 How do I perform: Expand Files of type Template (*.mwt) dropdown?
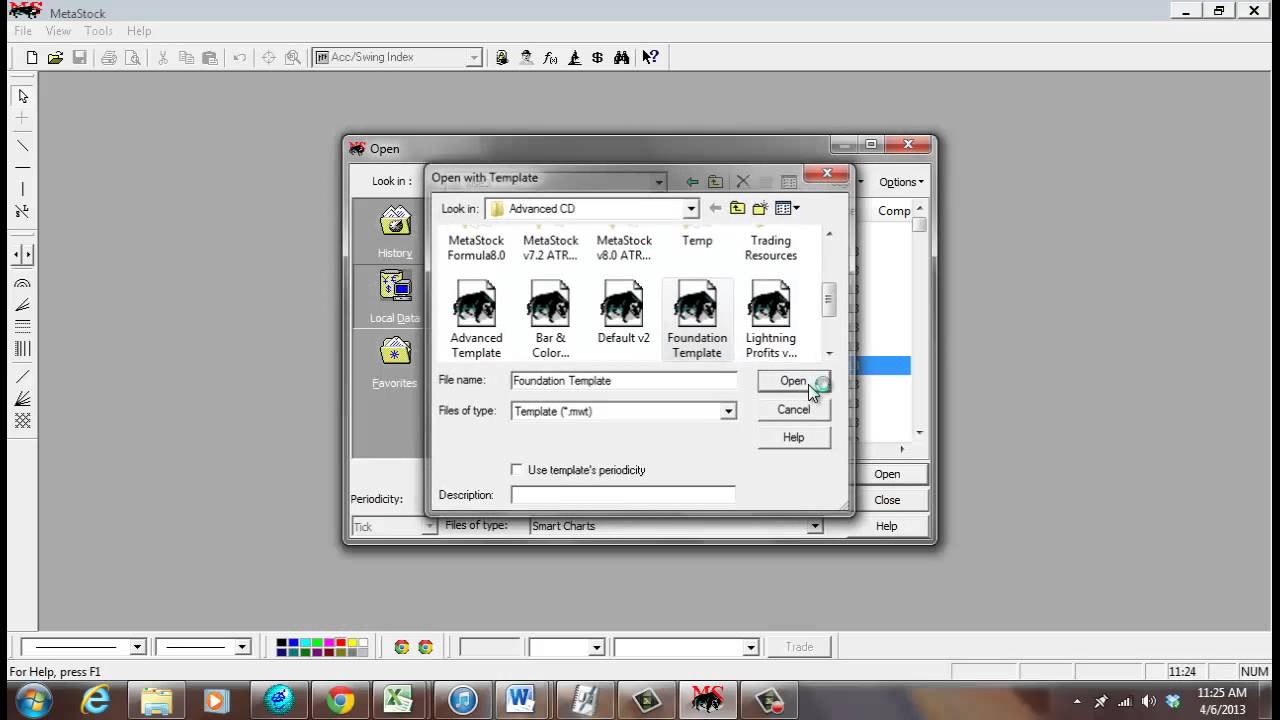click(728, 411)
